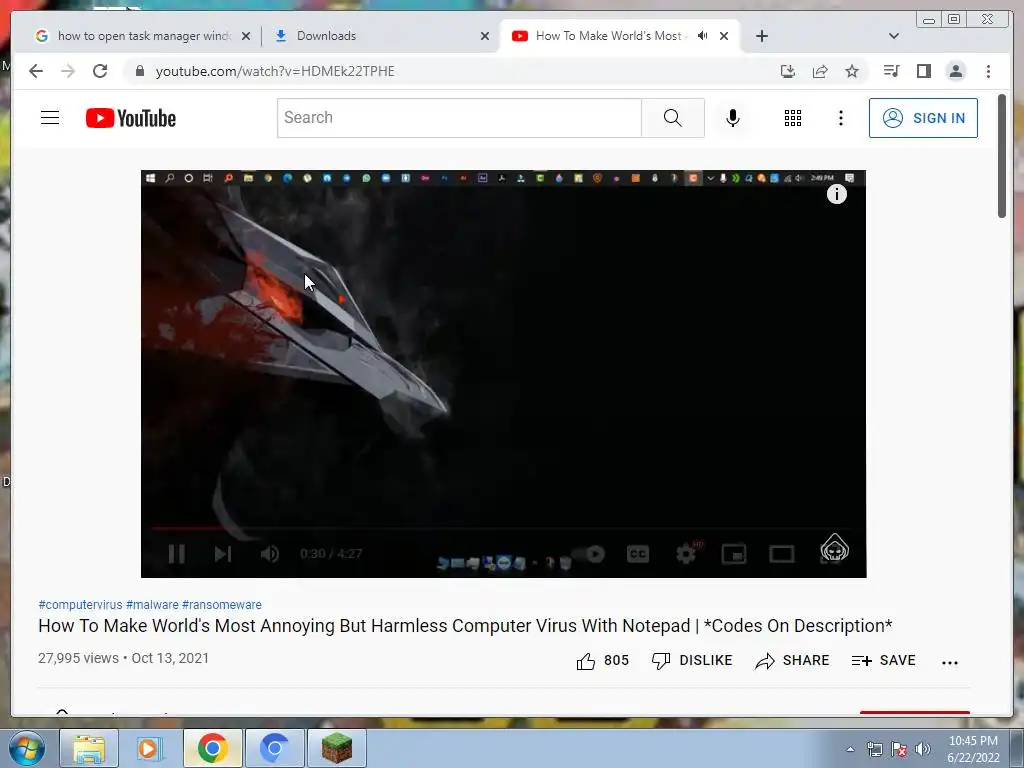Open Windows Explorer from taskbar
This screenshot has width=1024, height=768.
(89, 748)
